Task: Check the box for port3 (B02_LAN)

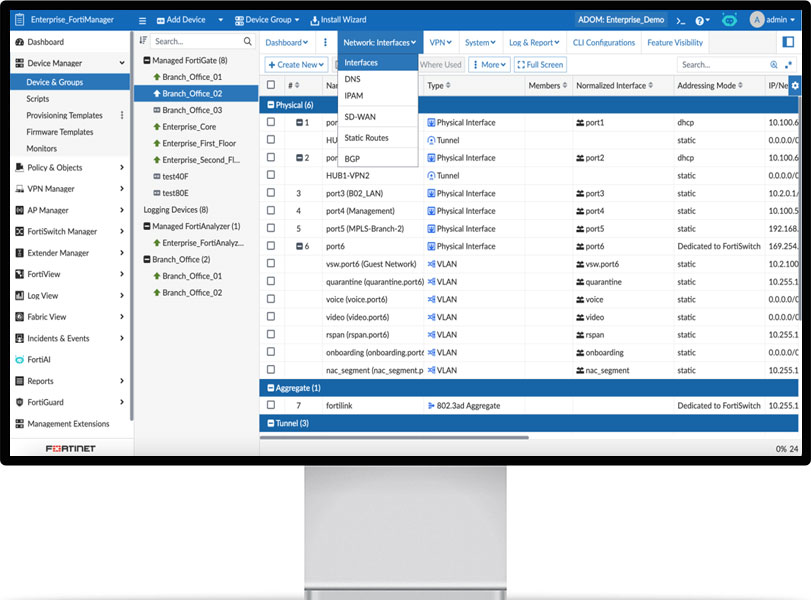Action: tap(271, 192)
